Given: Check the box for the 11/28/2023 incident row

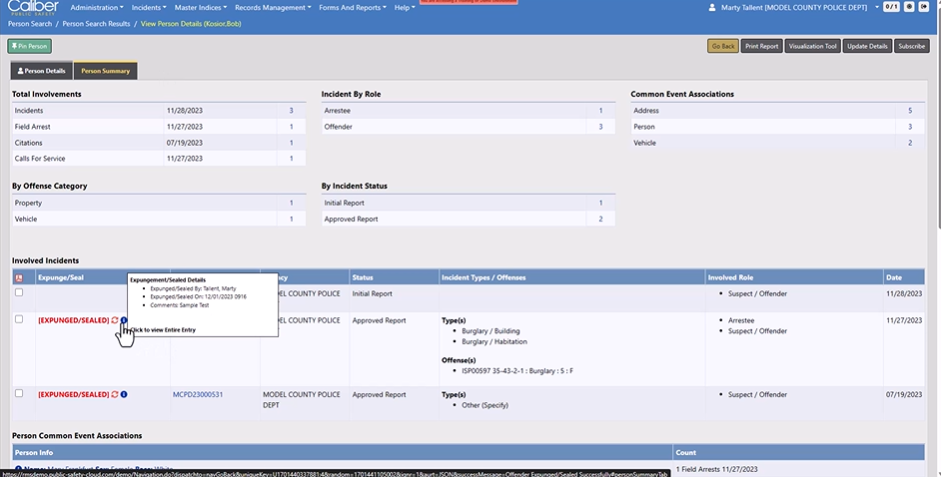Looking at the screenshot, I should click(19, 293).
